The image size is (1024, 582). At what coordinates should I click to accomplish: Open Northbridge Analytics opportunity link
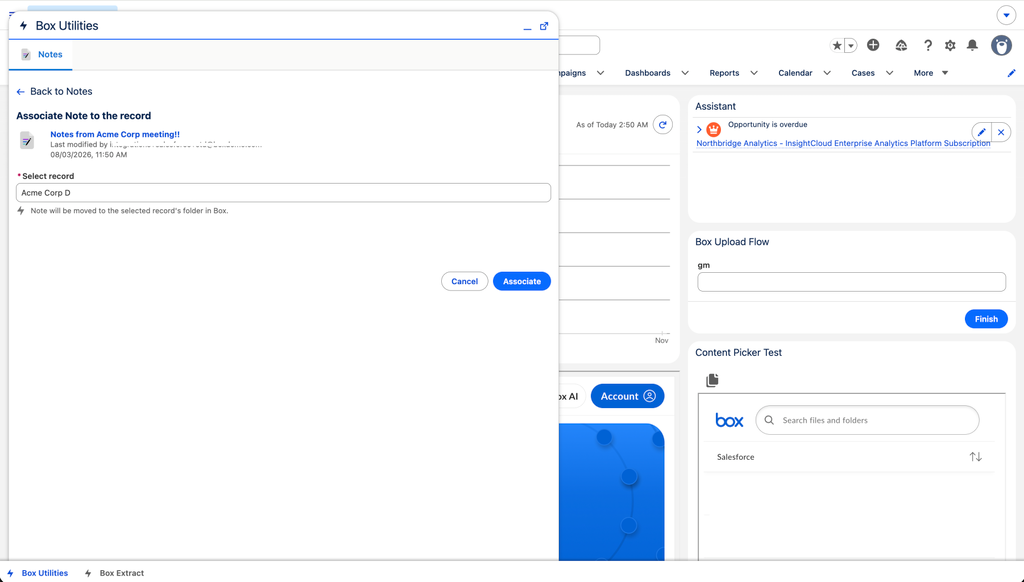[x=843, y=143]
